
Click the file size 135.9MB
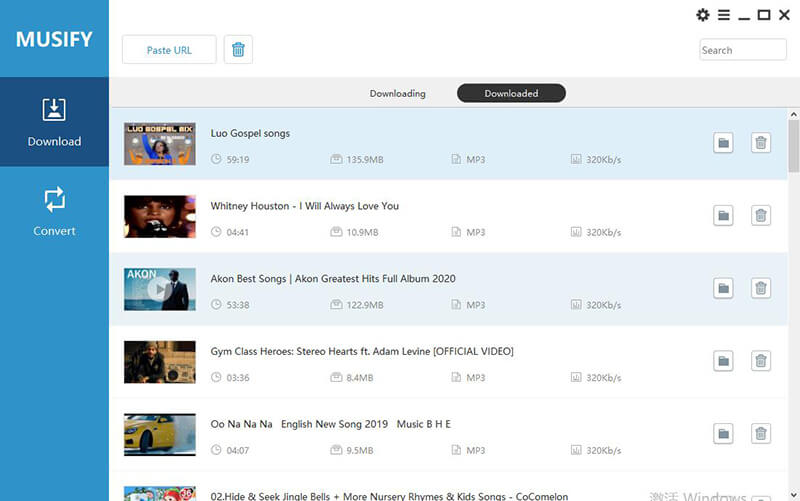click(x=365, y=160)
